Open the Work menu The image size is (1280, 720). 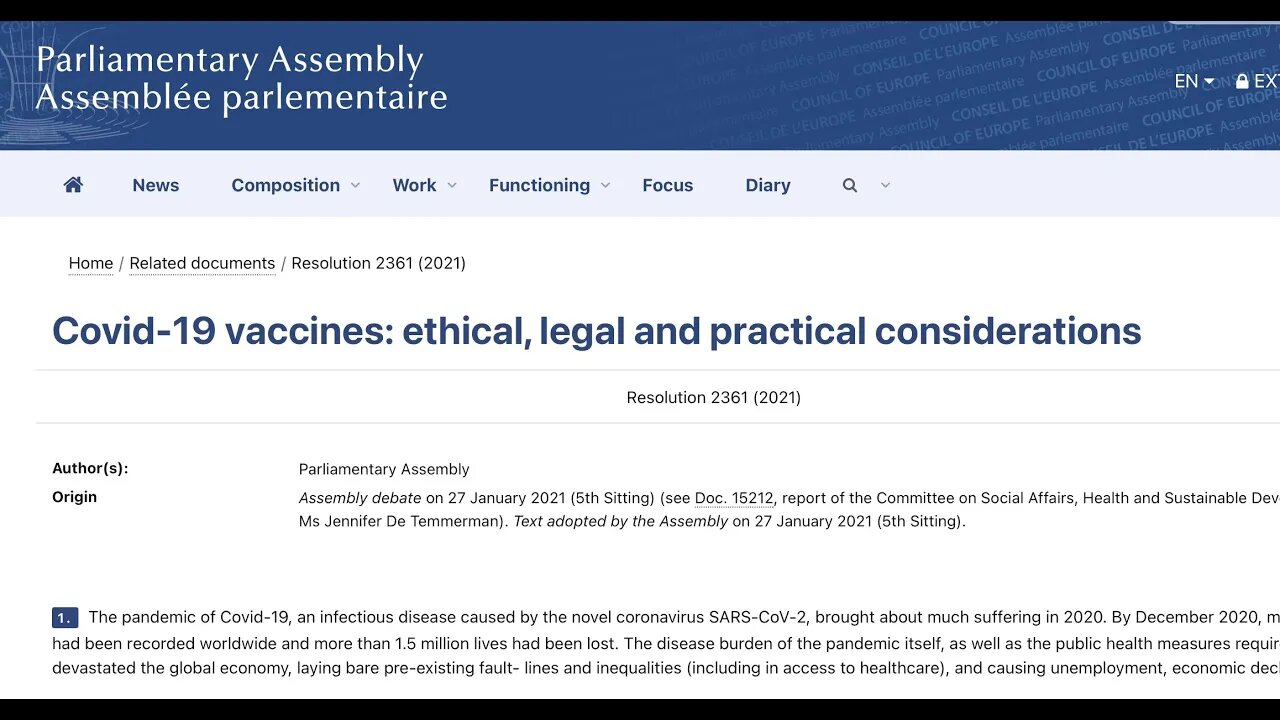pyautogui.click(x=414, y=185)
